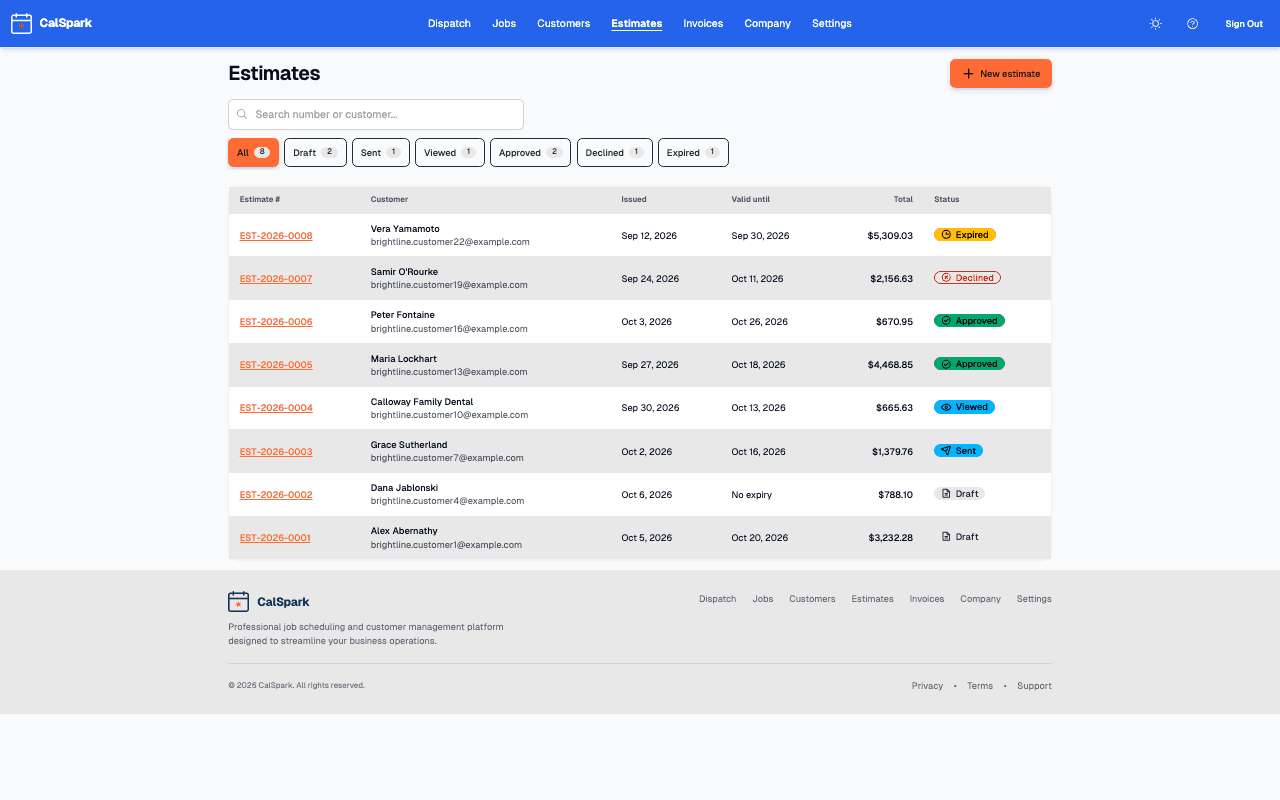Click footer Company link
The width and height of the screenshot is (1280, 800).
pos(980,599)
